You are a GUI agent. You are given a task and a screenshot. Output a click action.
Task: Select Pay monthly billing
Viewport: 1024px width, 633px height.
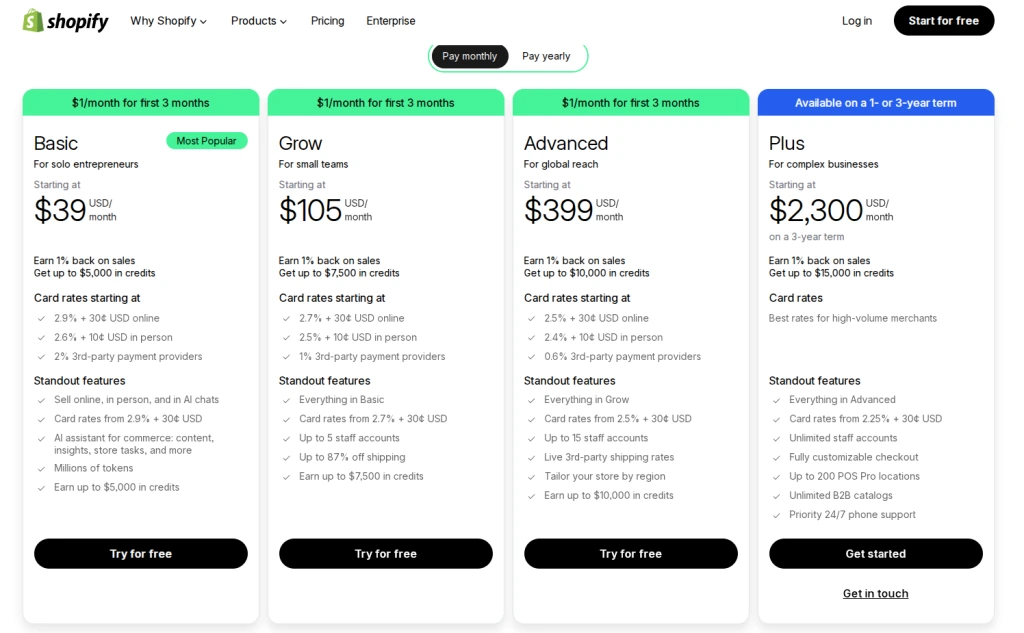(x=469, y=56)
